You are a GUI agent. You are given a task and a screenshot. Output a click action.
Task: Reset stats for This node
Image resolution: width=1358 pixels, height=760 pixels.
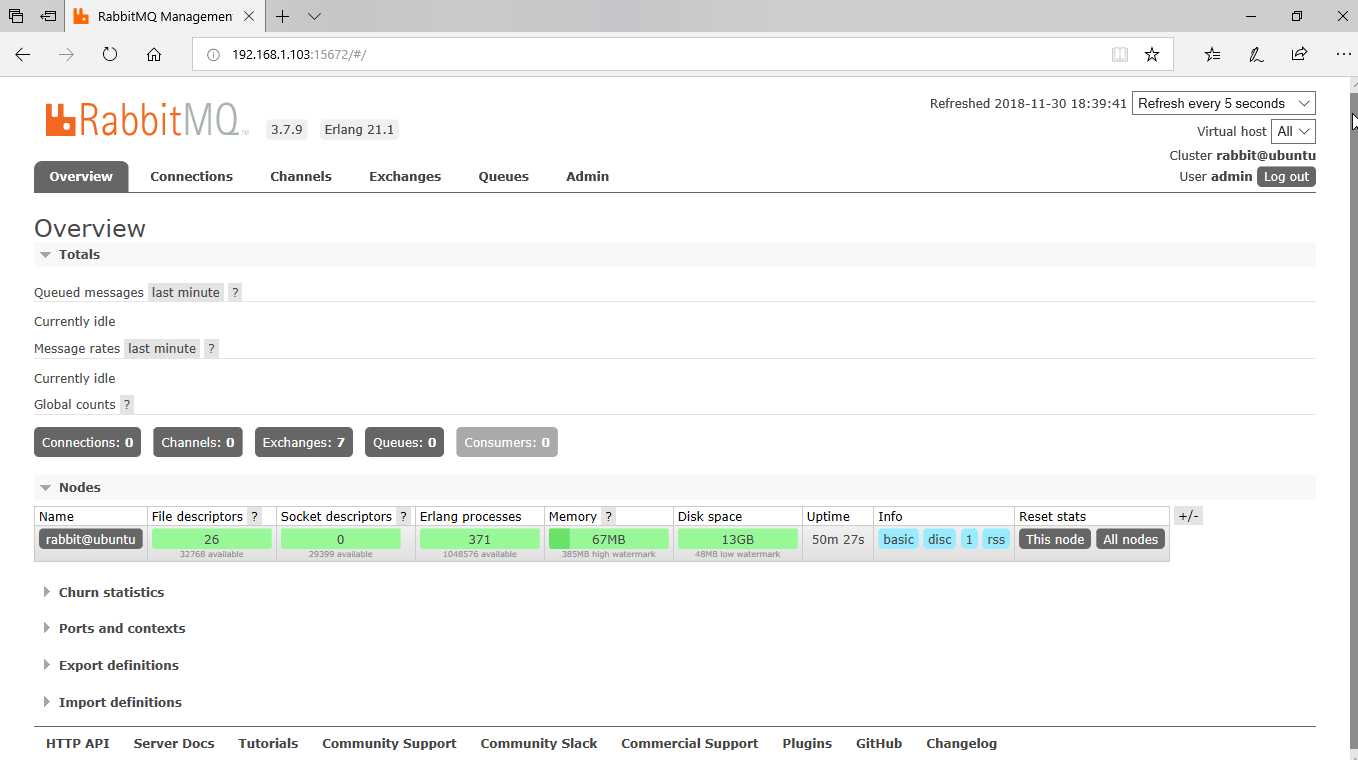click(1054, 540)
